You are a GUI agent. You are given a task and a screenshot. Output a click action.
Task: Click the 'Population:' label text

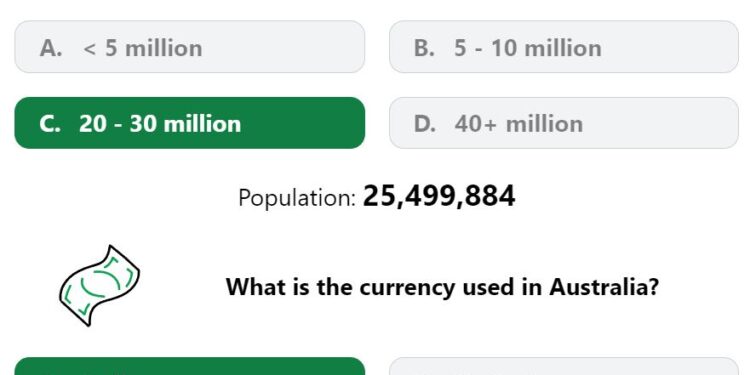pyautogui.click(x=297, y=198)
